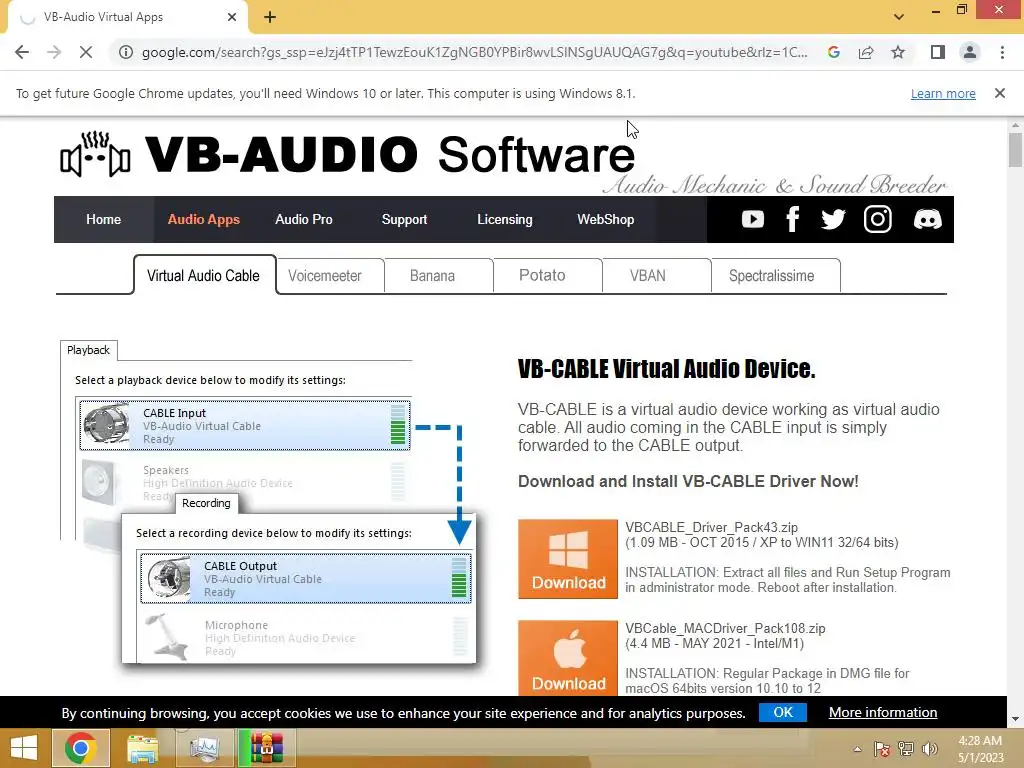Click the Mac Download button for VBCable_MACDriver_Pack108.zip
The height and width of the screenshot is (768, 1024).
pyautogui.click(x=568, y=658)
